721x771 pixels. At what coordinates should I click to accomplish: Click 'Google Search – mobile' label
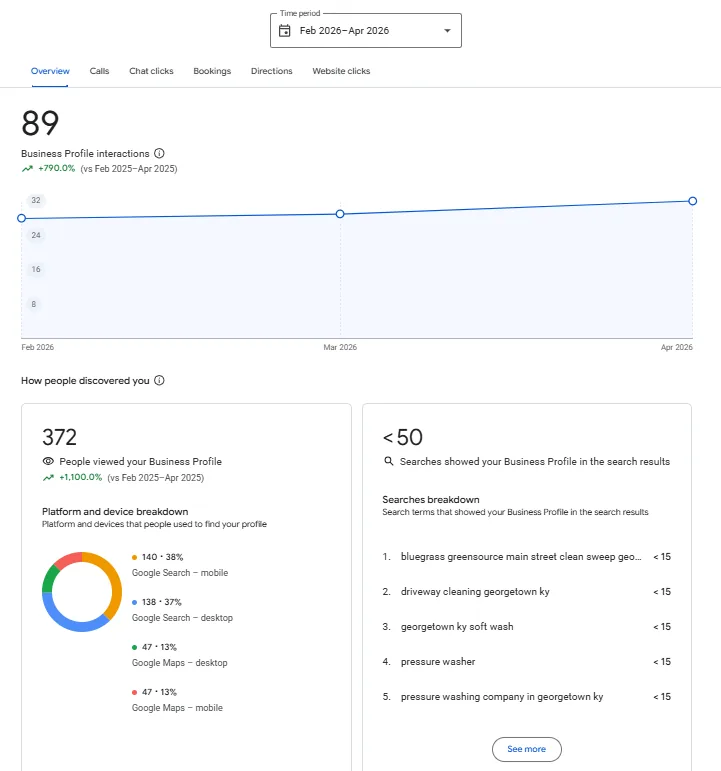[180, 573]
